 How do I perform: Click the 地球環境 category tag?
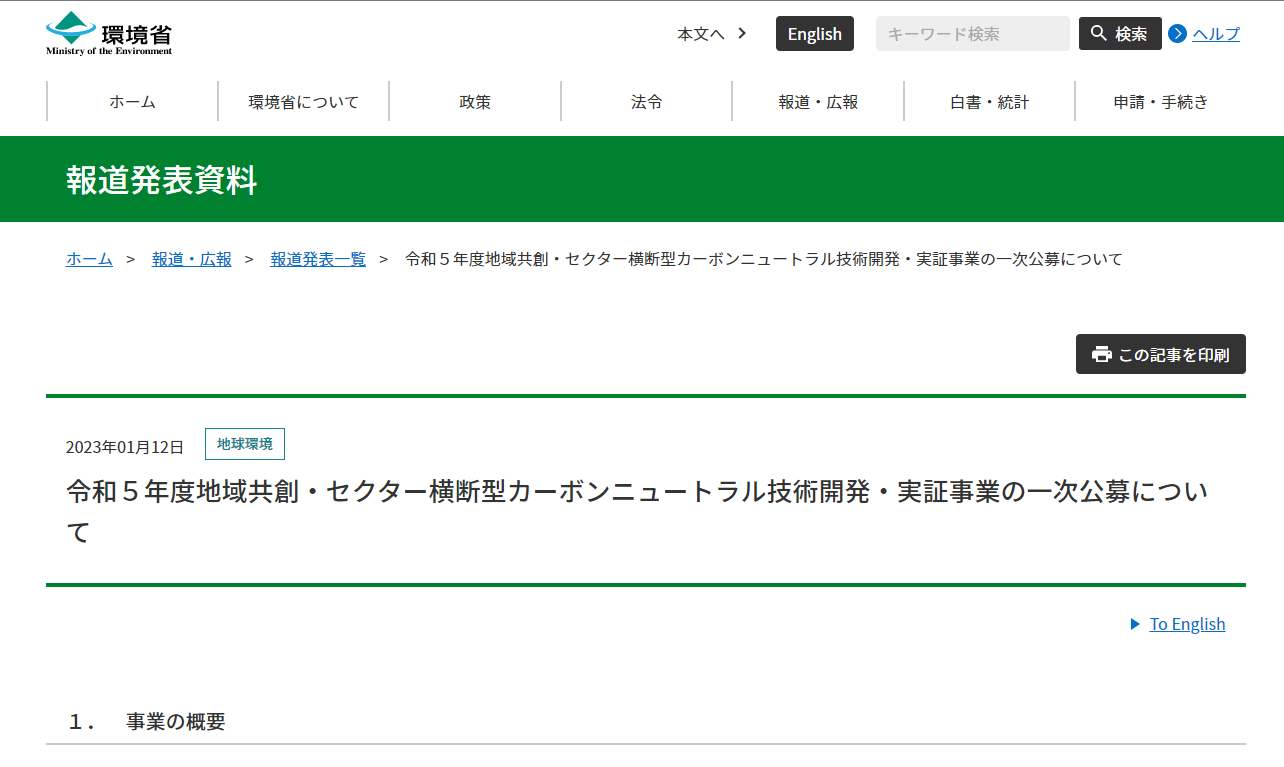[245, 444]
